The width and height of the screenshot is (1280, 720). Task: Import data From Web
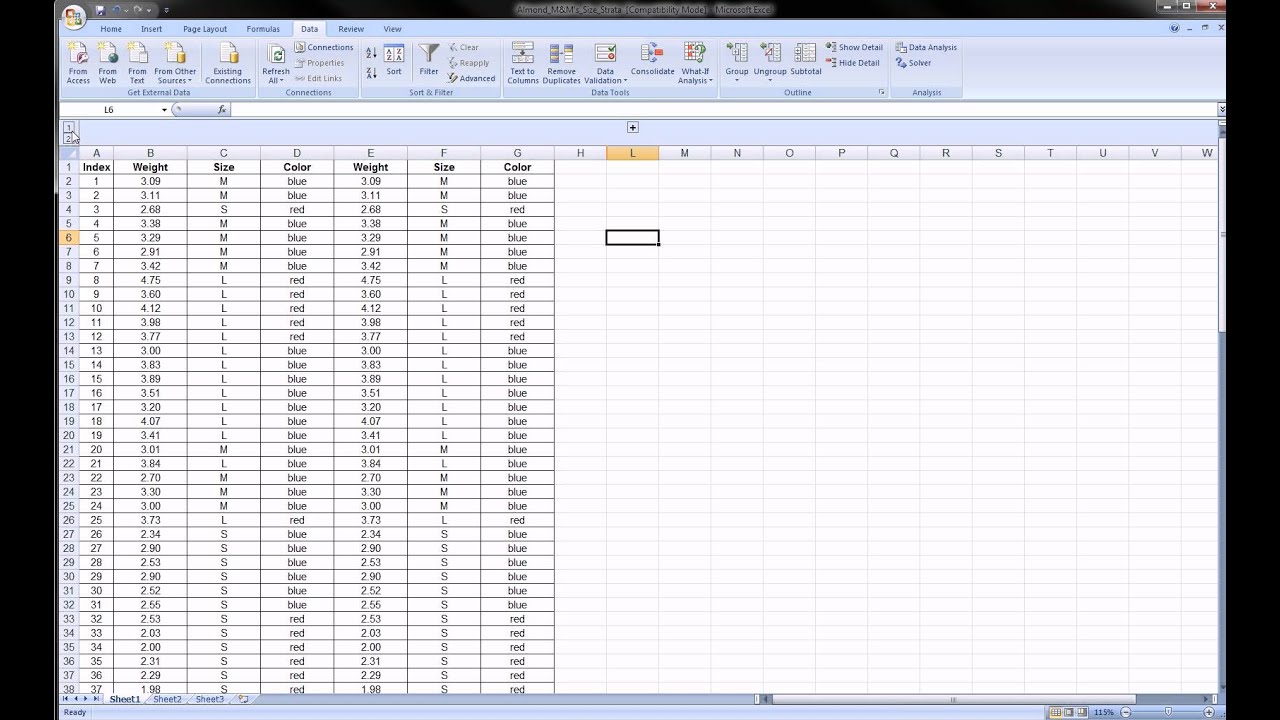tap(107, 63)
